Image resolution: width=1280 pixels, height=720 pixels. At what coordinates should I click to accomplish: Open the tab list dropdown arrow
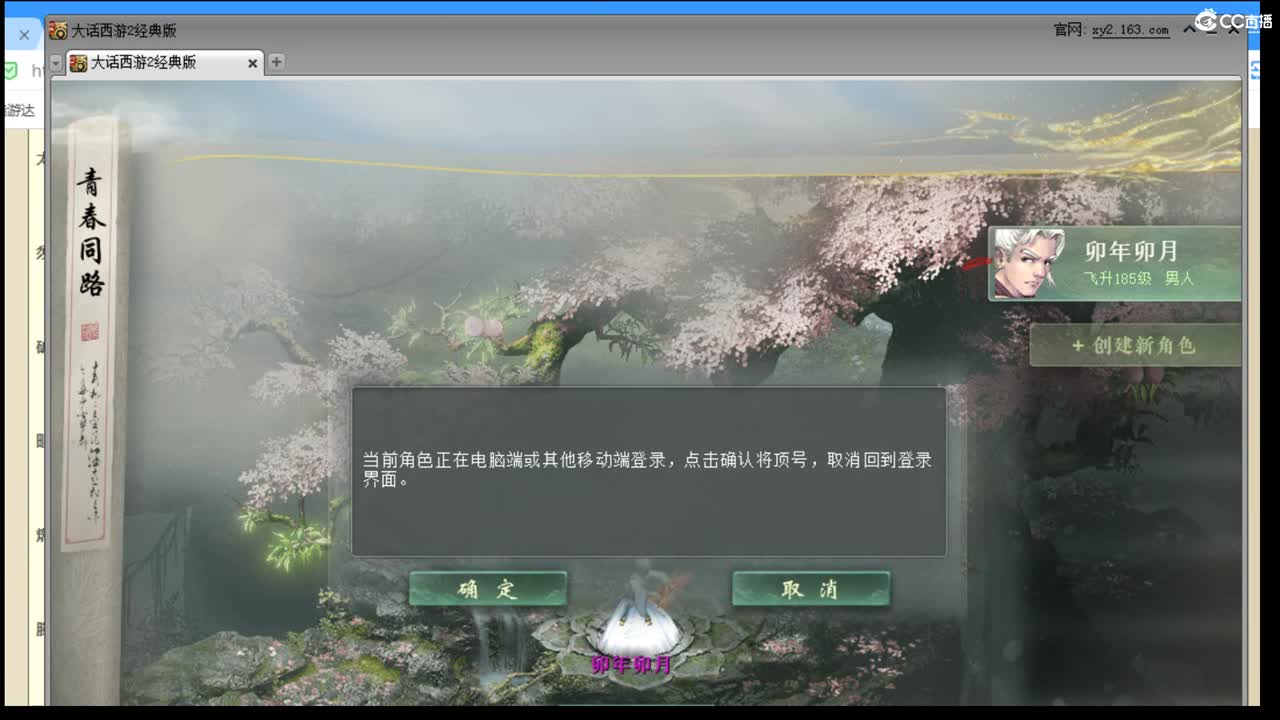point(56,63)
